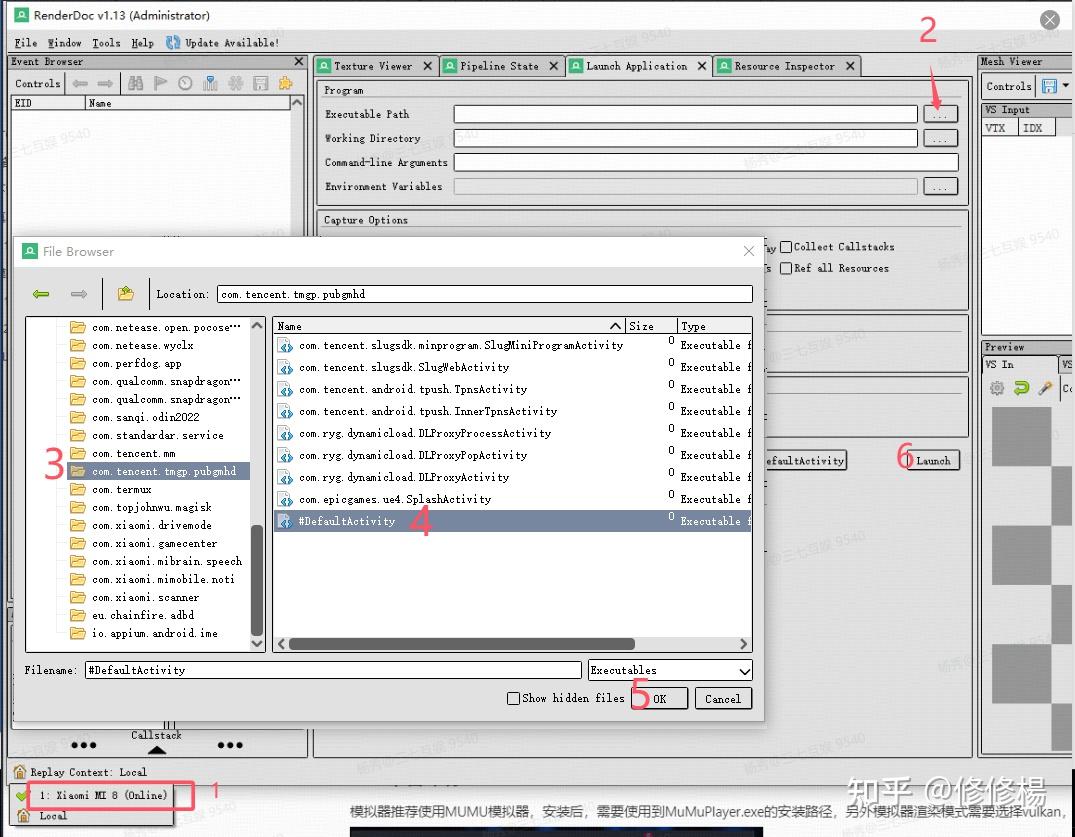The image size is (1075, 837).
Task: Click the gear settings icon in the Preview panel
Action: [x=996, y=388]
